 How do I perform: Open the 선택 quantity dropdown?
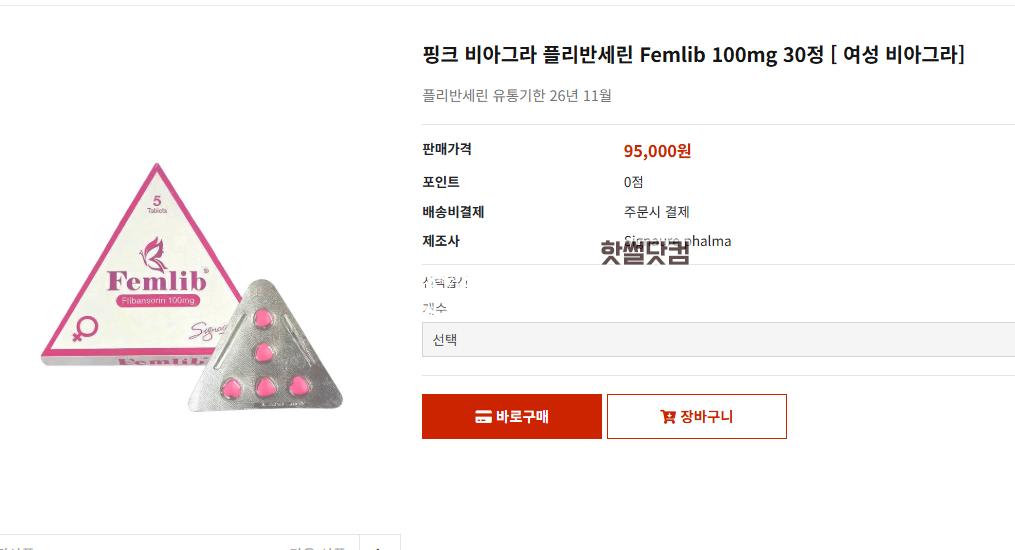tap(718, 340)
